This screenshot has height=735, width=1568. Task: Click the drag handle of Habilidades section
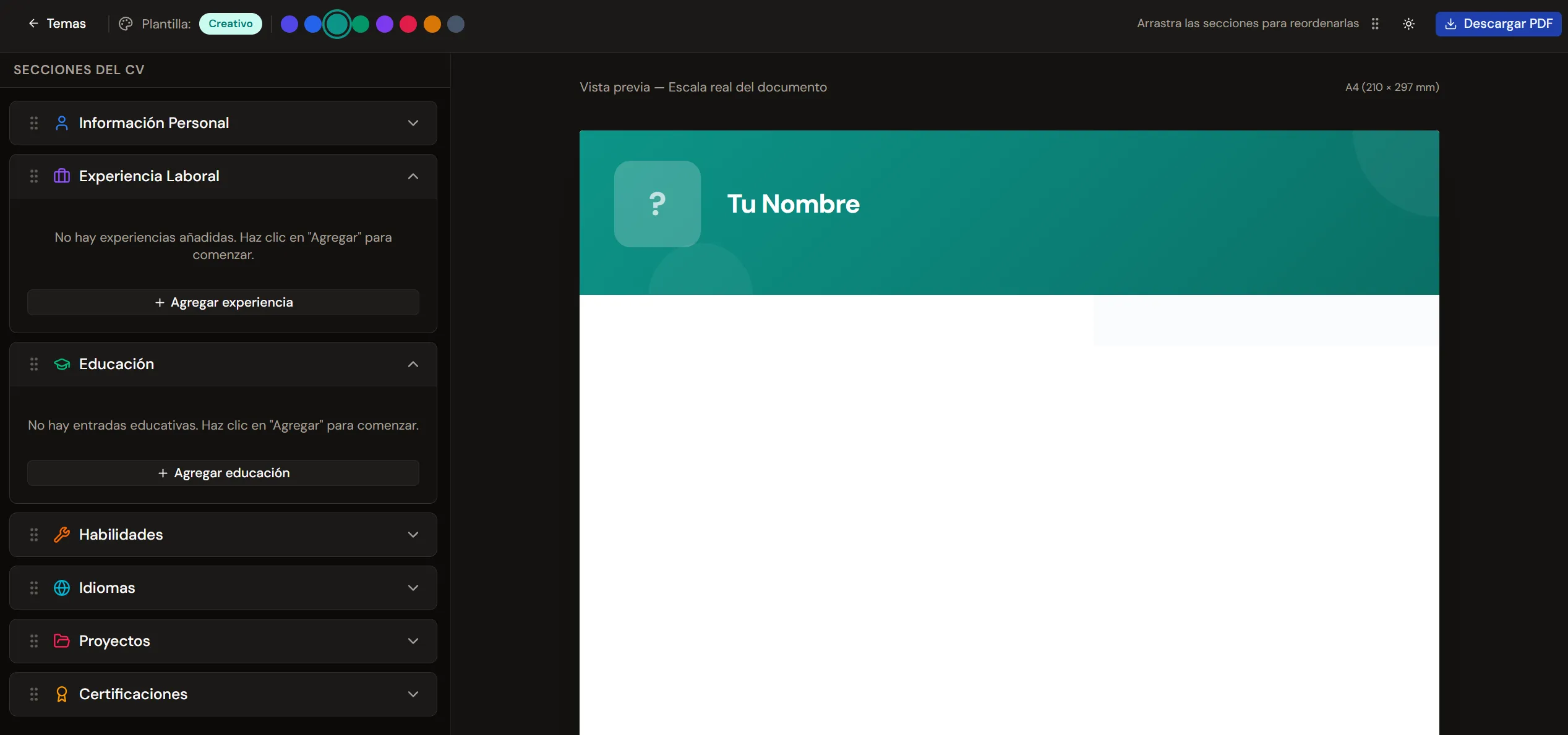tap(34, 534)
